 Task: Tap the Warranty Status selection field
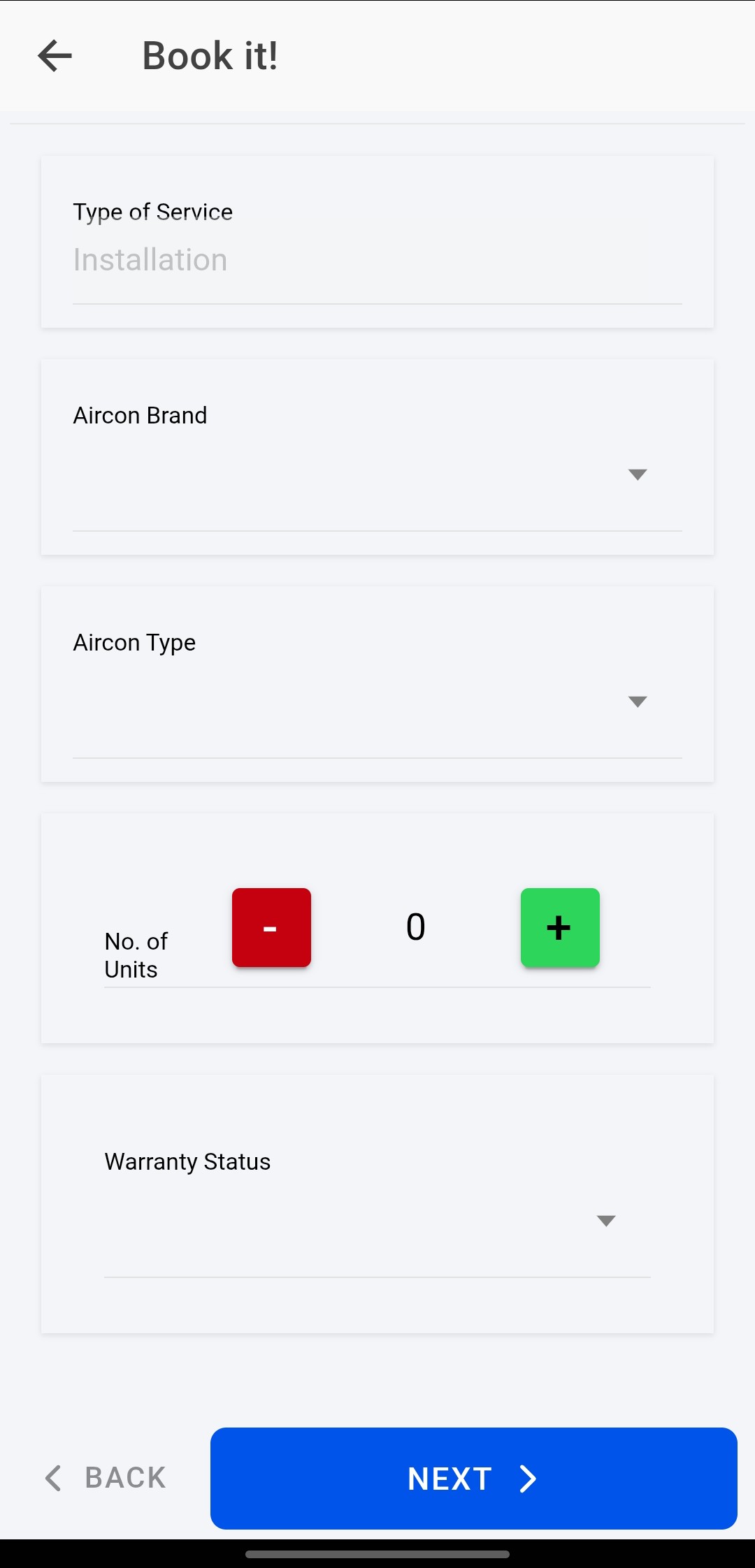coord(377,1221)
